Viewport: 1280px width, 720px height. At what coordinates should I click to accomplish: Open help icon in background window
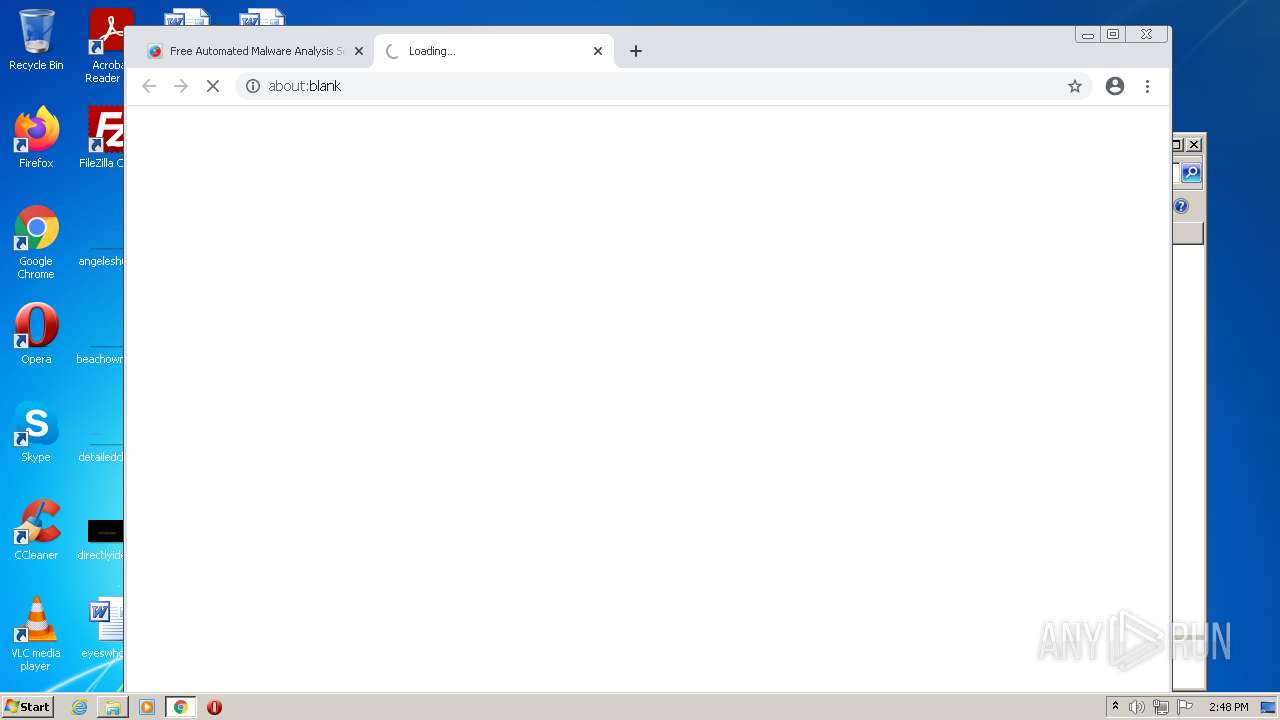tap(1181, 206)
